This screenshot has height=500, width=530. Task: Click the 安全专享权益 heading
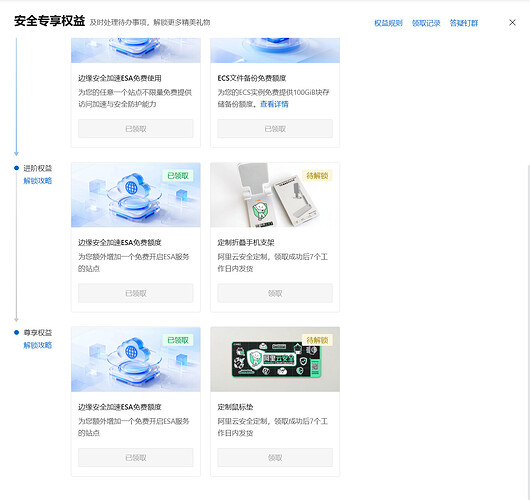[49, 21]
